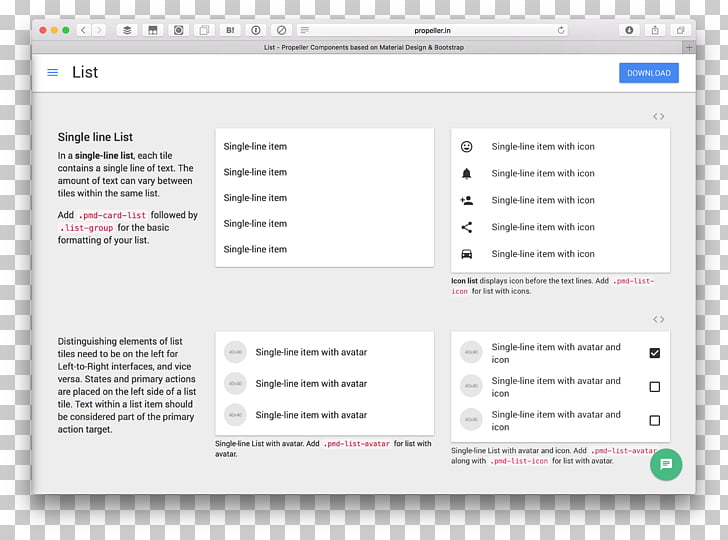The width and height of the screenshot is (728, 540).
Task: Select the third 'Single-line item' row
Action: coord(325,198)
